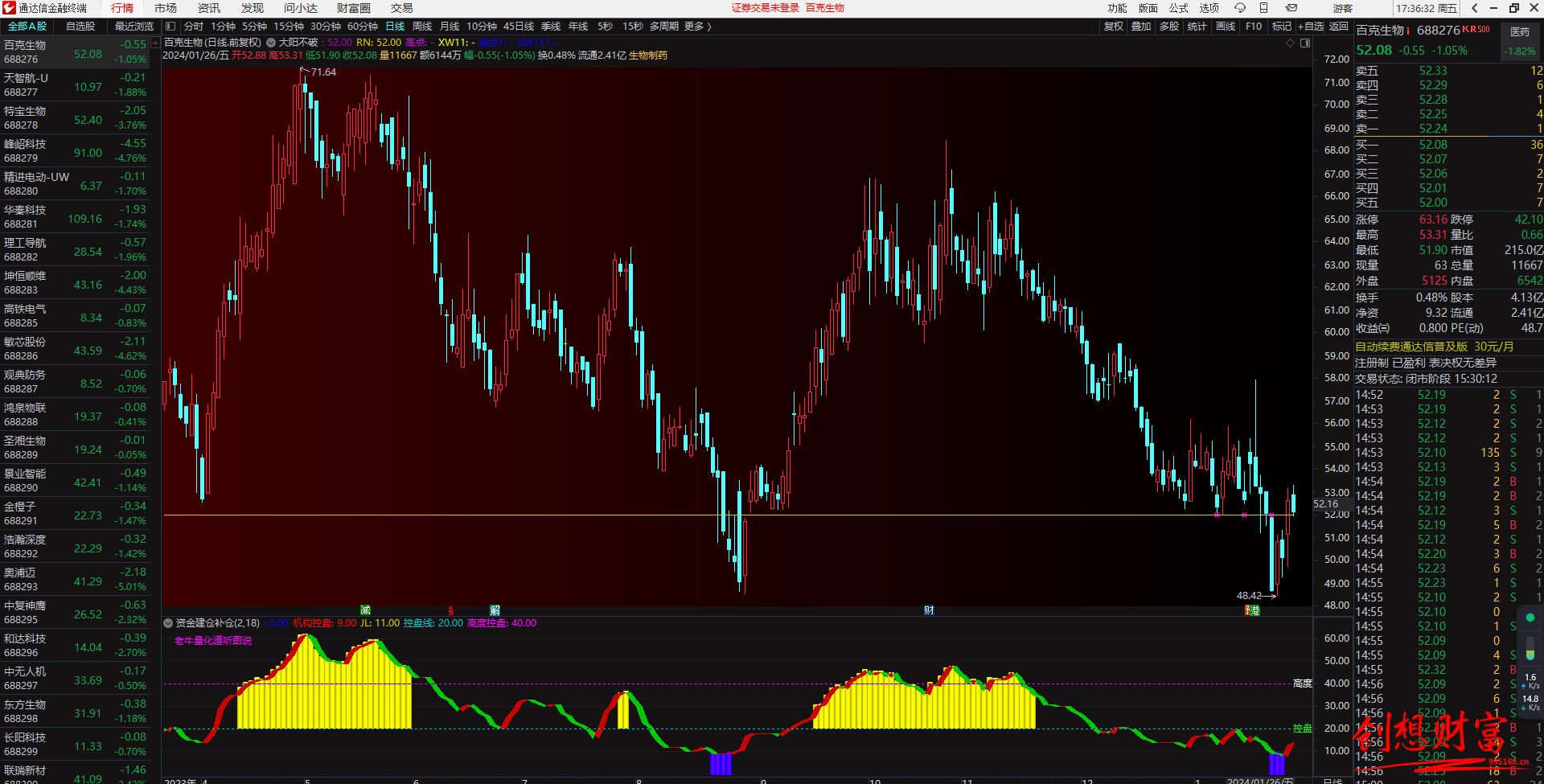The image size is (1544, 784).
Task: Click the diamond icon at chart top-right
Action: (1291, 43)
